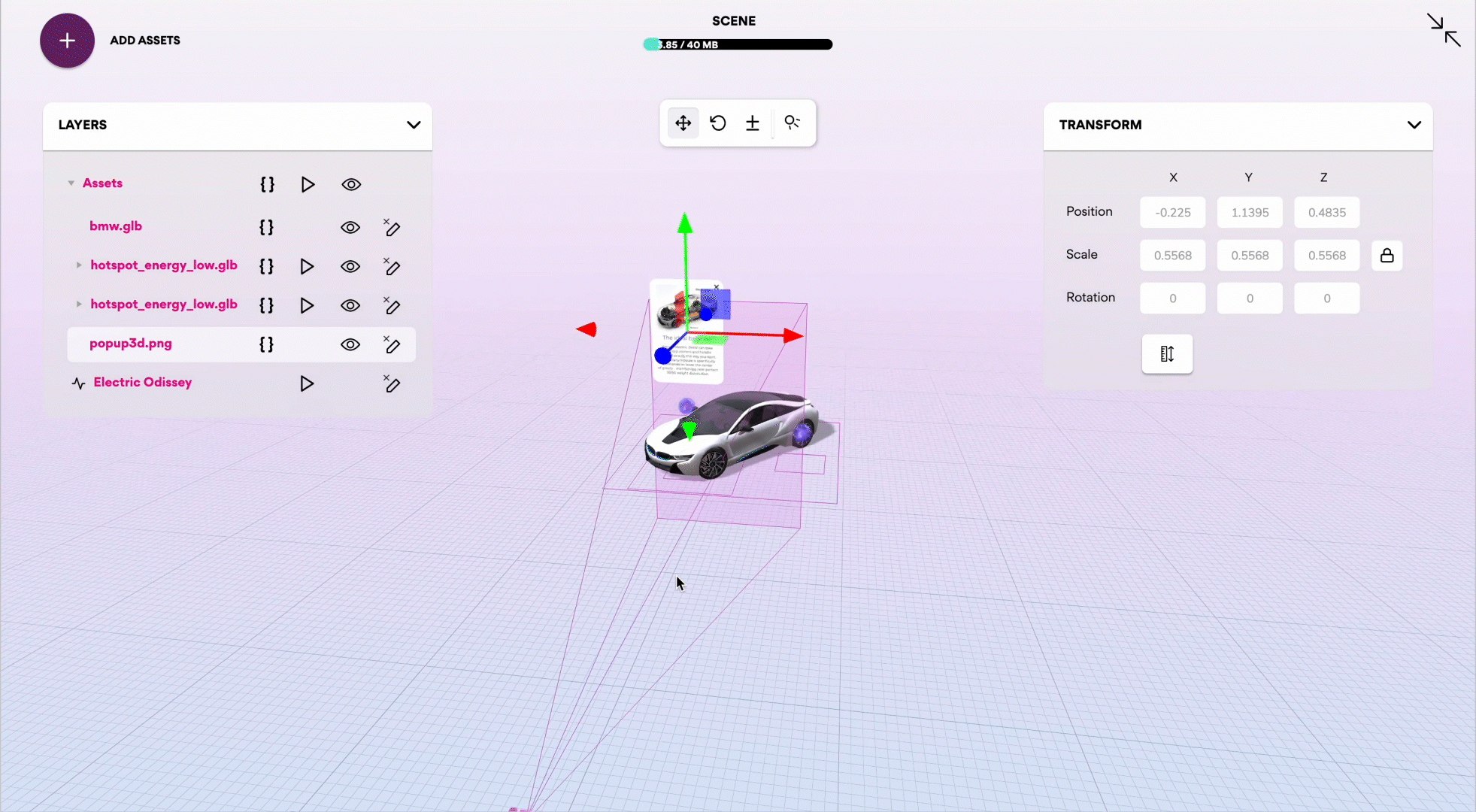Hide the first hotspot_energy_low.glb layer
This screenshot has width=1476, height=812.
(350, 267)
